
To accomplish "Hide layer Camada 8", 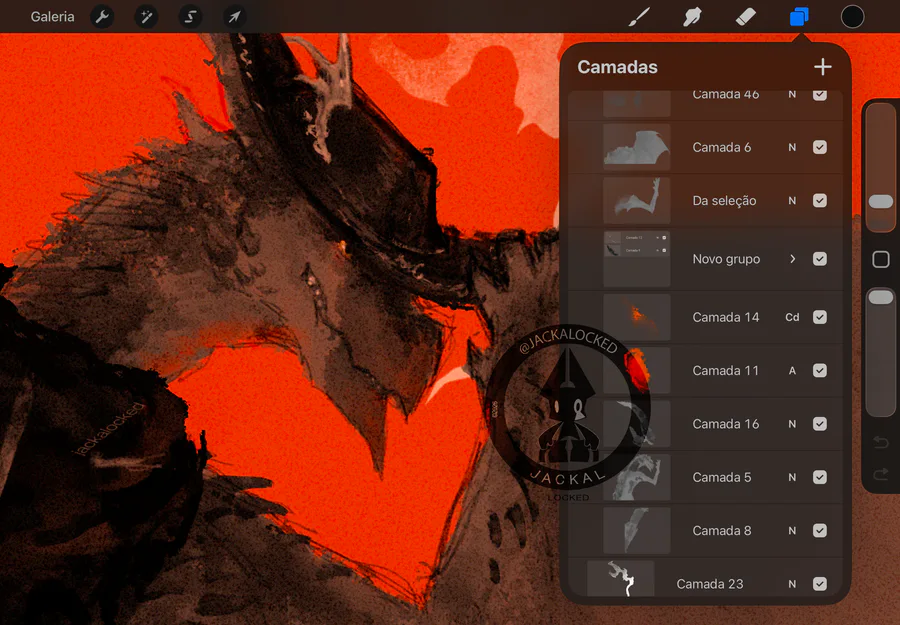I will 820,531.
